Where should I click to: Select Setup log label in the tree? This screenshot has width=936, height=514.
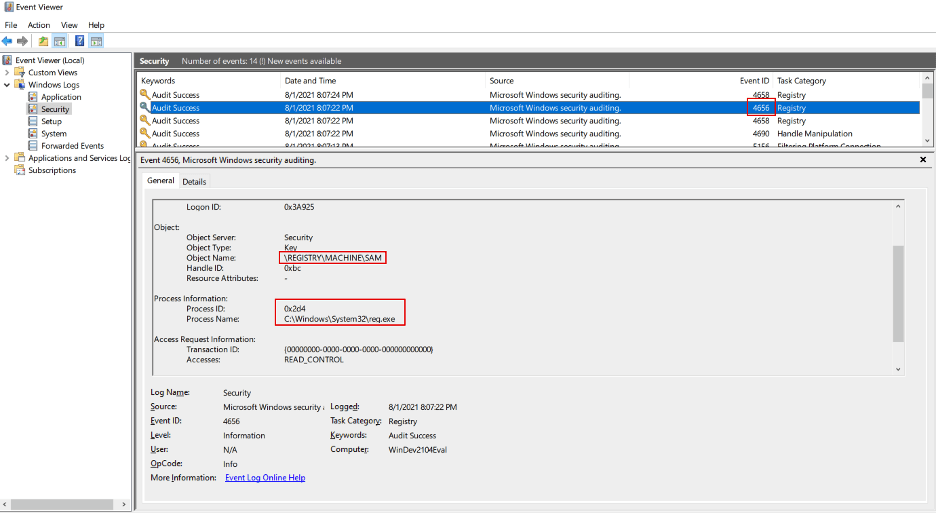point(51,121)
